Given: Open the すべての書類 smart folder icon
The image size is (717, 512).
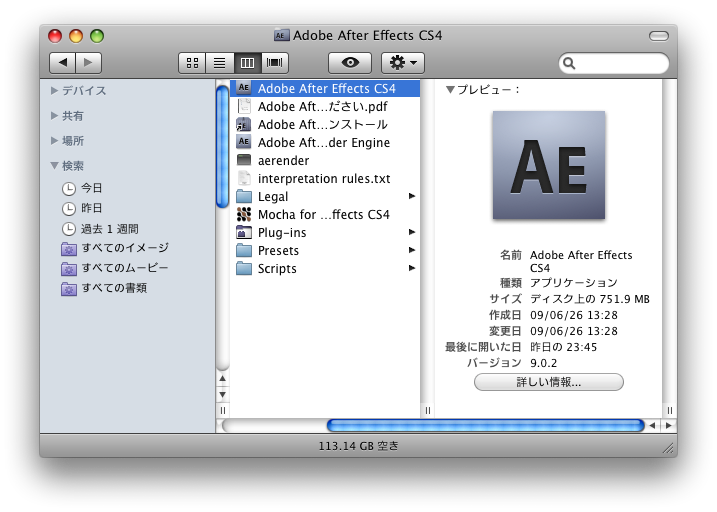Looking at the screenshot, I should coord(69,289).
